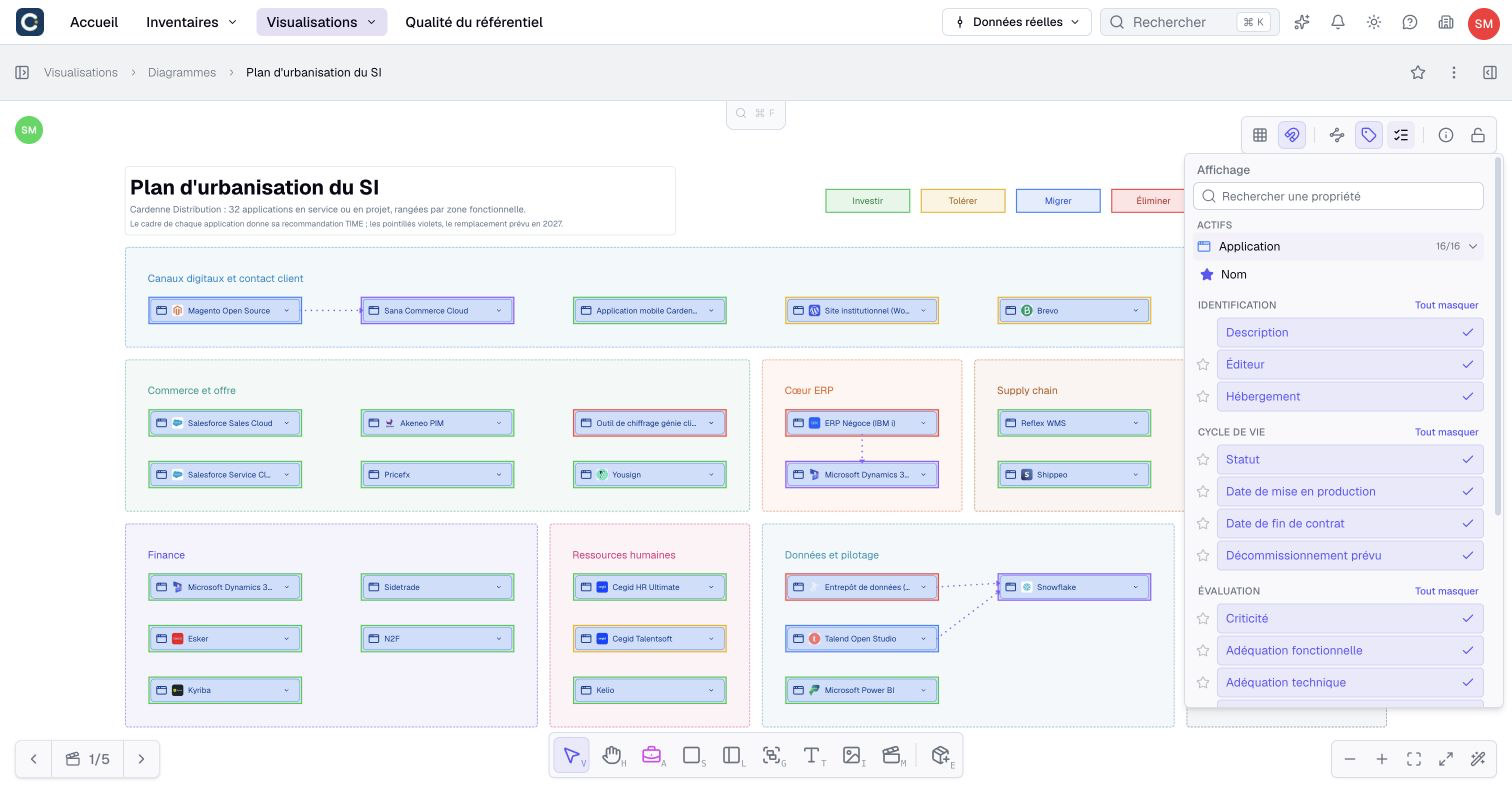
Task: Go to Accueil in top navigation
Action: tap(94, 22)
